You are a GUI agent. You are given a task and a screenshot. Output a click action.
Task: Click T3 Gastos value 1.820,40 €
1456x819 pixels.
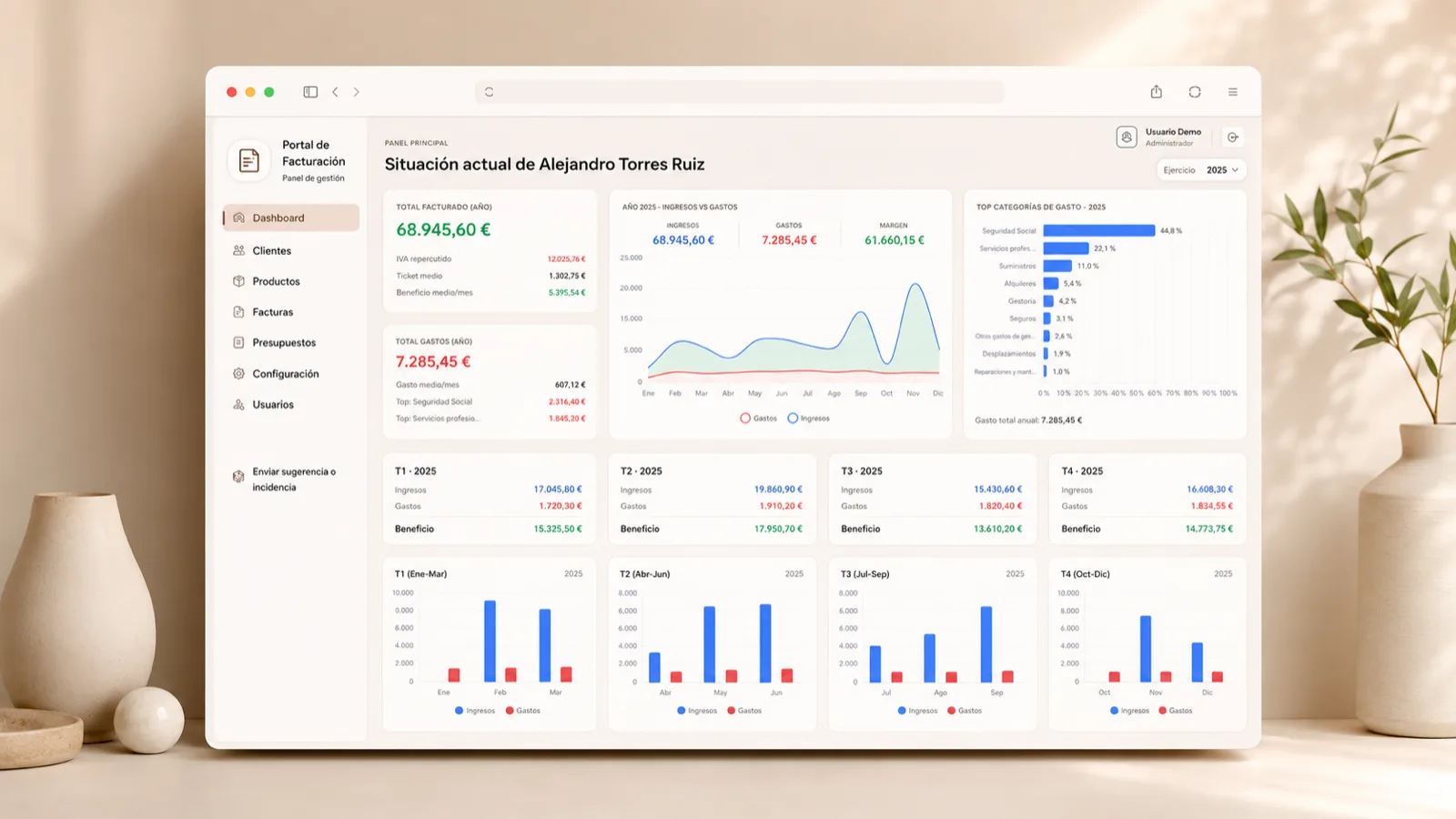point(1000,506)
